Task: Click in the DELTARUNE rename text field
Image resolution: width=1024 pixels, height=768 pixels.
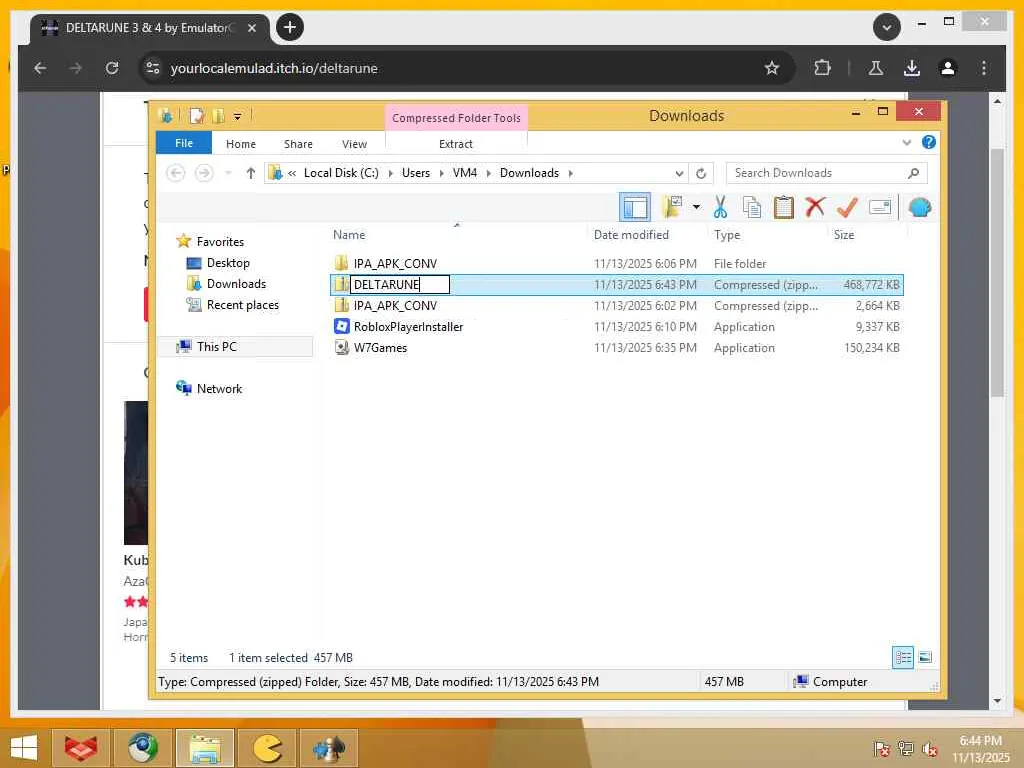Action: [400, 285]
